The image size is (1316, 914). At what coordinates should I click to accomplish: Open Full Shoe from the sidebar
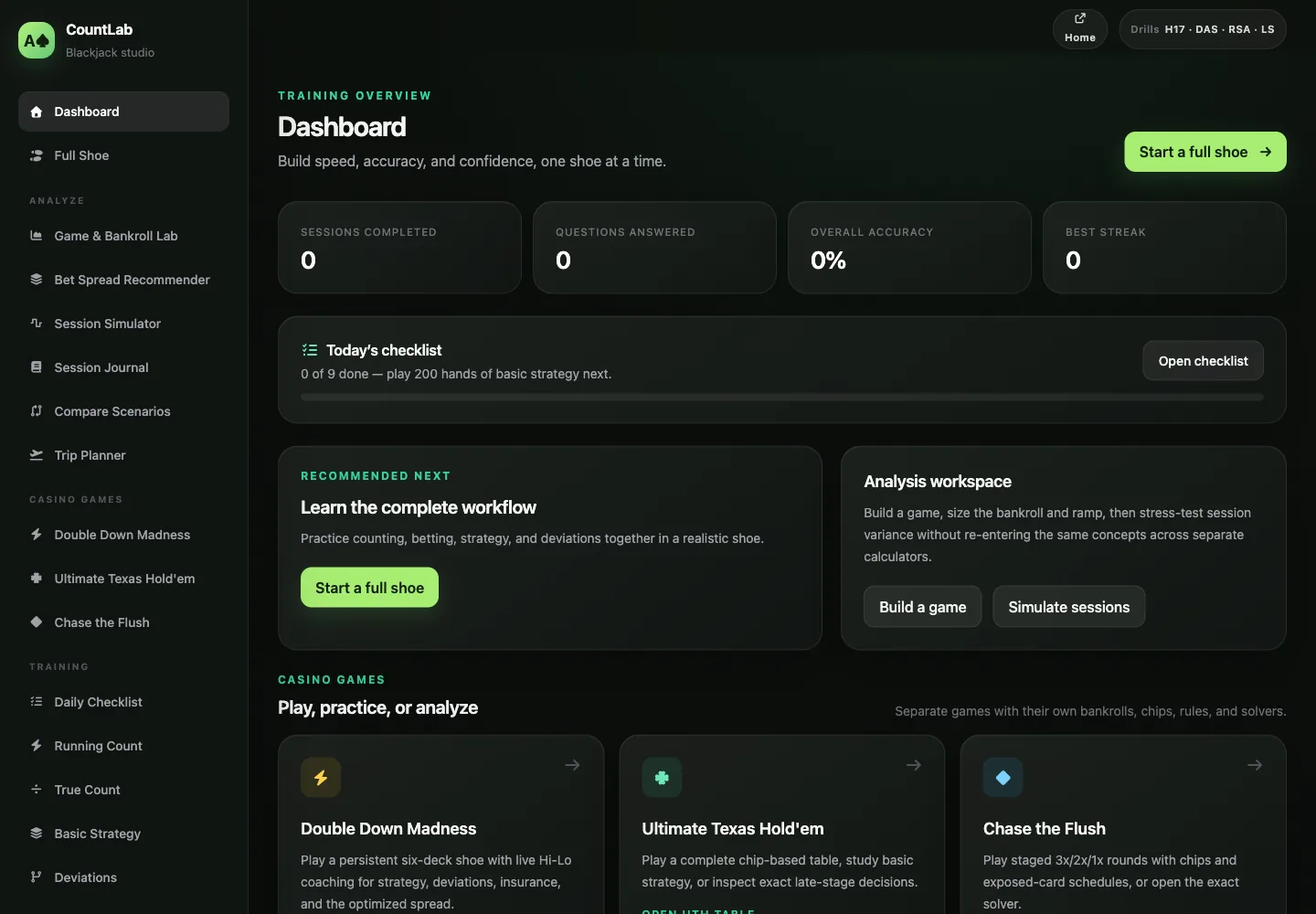[x=123, y=155]
